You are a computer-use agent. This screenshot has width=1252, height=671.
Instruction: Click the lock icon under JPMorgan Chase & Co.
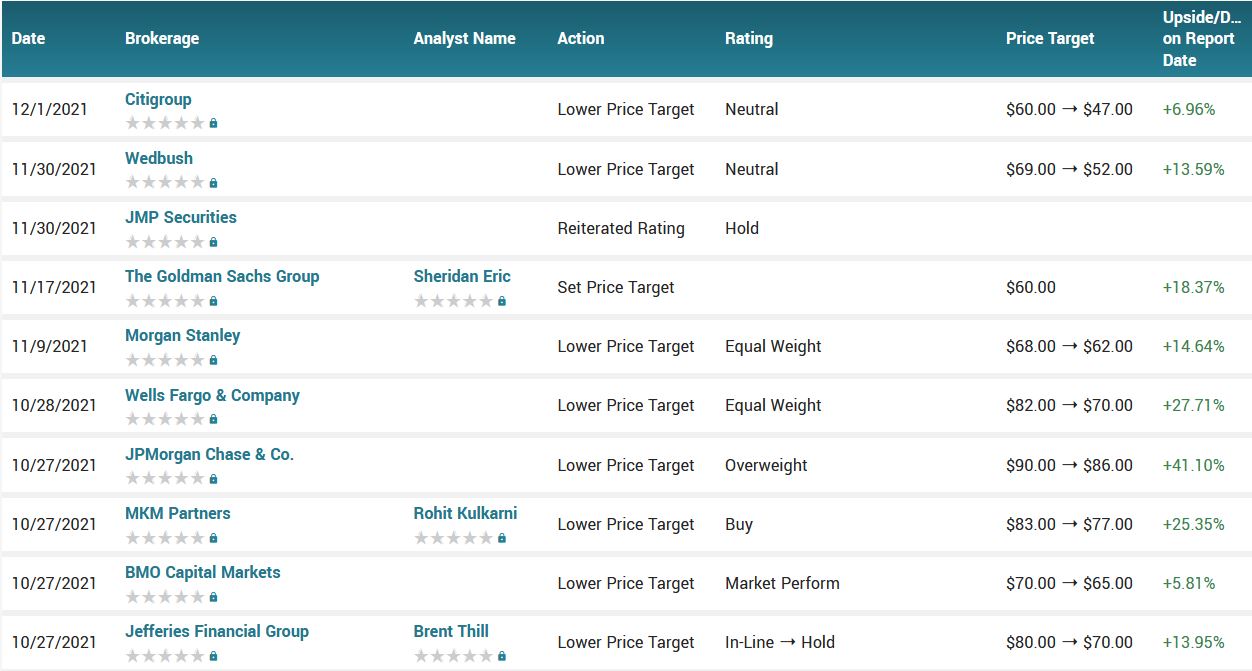click(213, 478)
